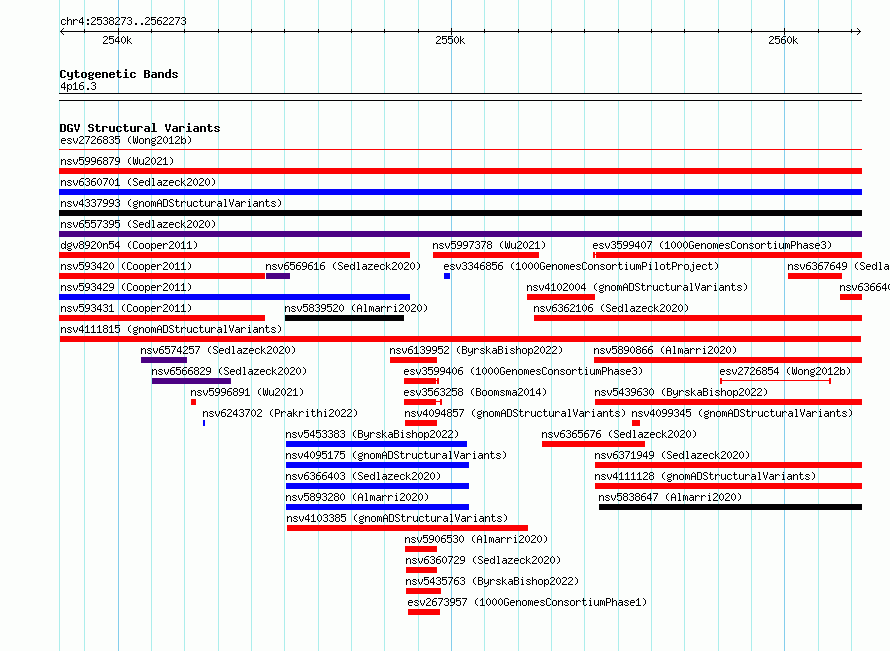The image size is (890, 651).
Task: Open esv3346856 PilotProject variant label
Action: coord(581,266)
